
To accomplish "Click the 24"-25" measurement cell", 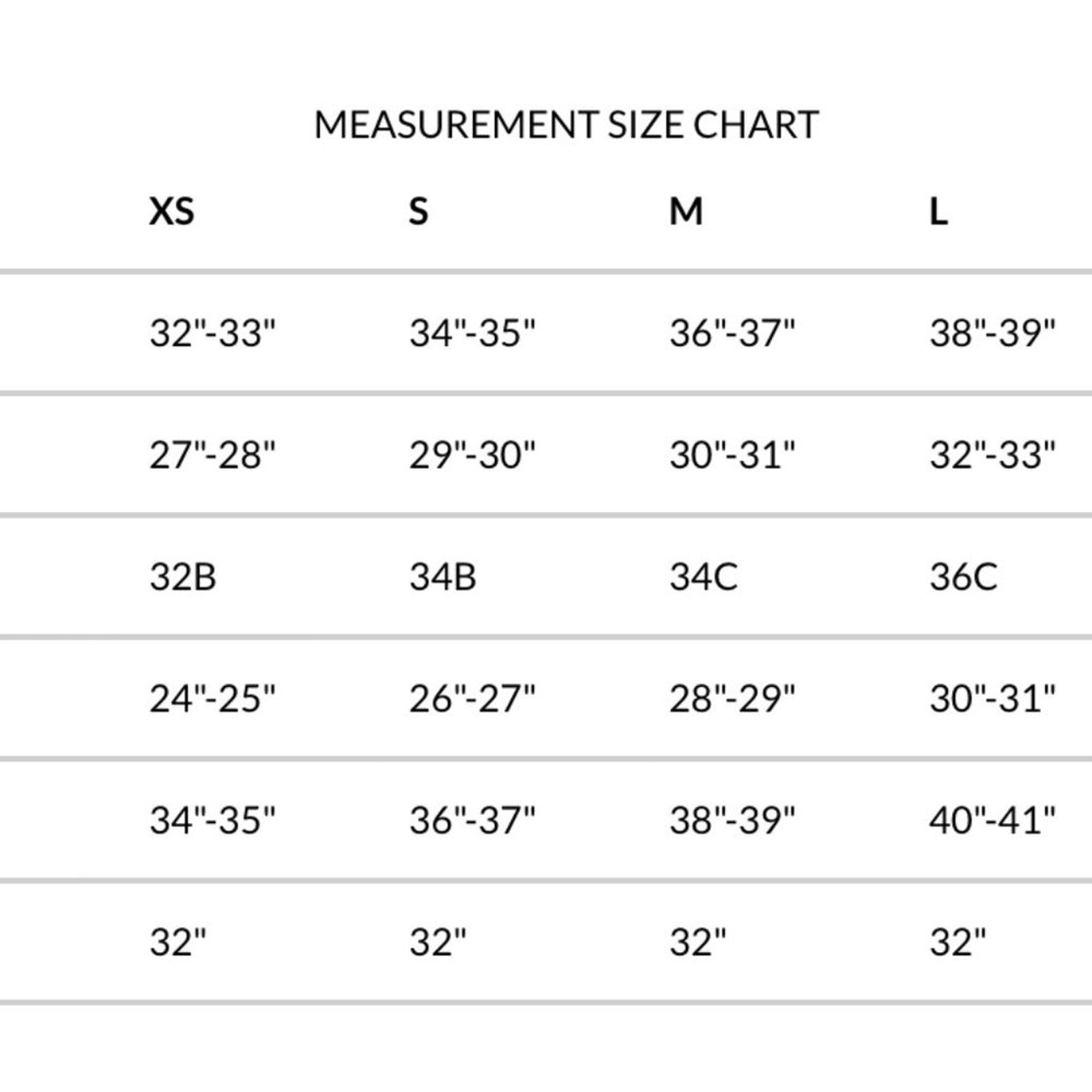I will pos(212,699).
